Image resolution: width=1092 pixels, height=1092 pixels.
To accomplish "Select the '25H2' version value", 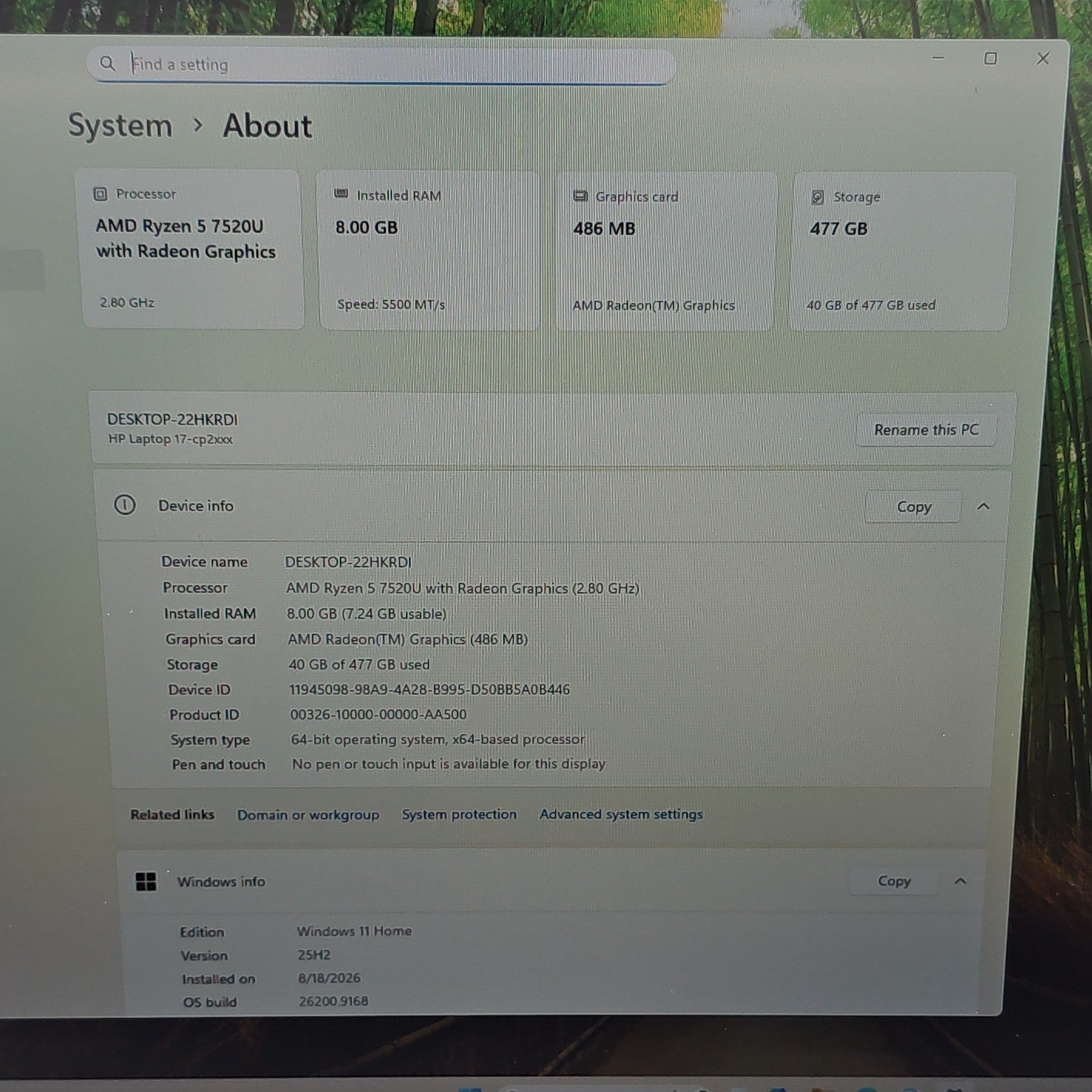I will point(314,954).
